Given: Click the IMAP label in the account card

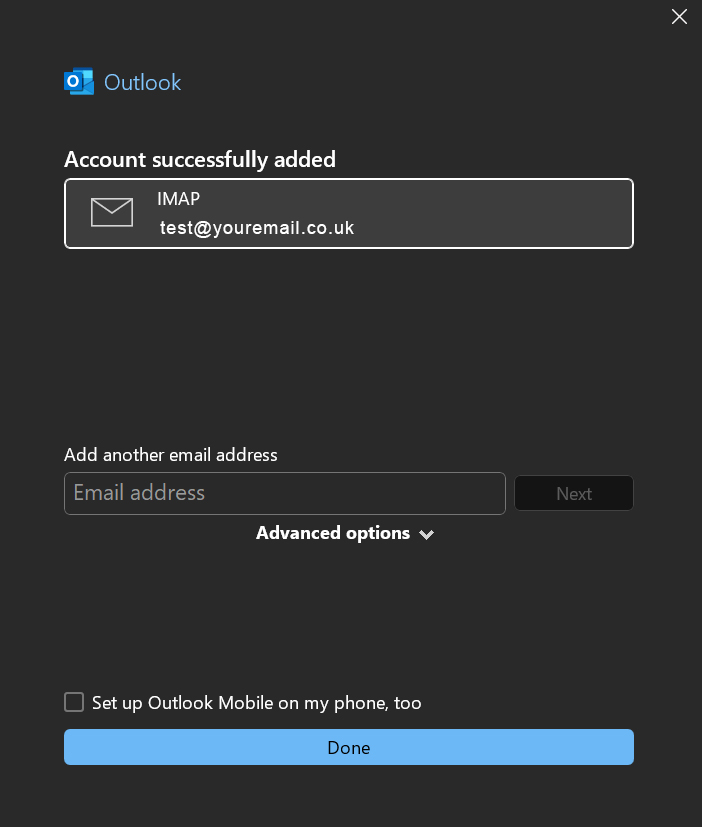Looking at the screenshot, I should [178, 199].
